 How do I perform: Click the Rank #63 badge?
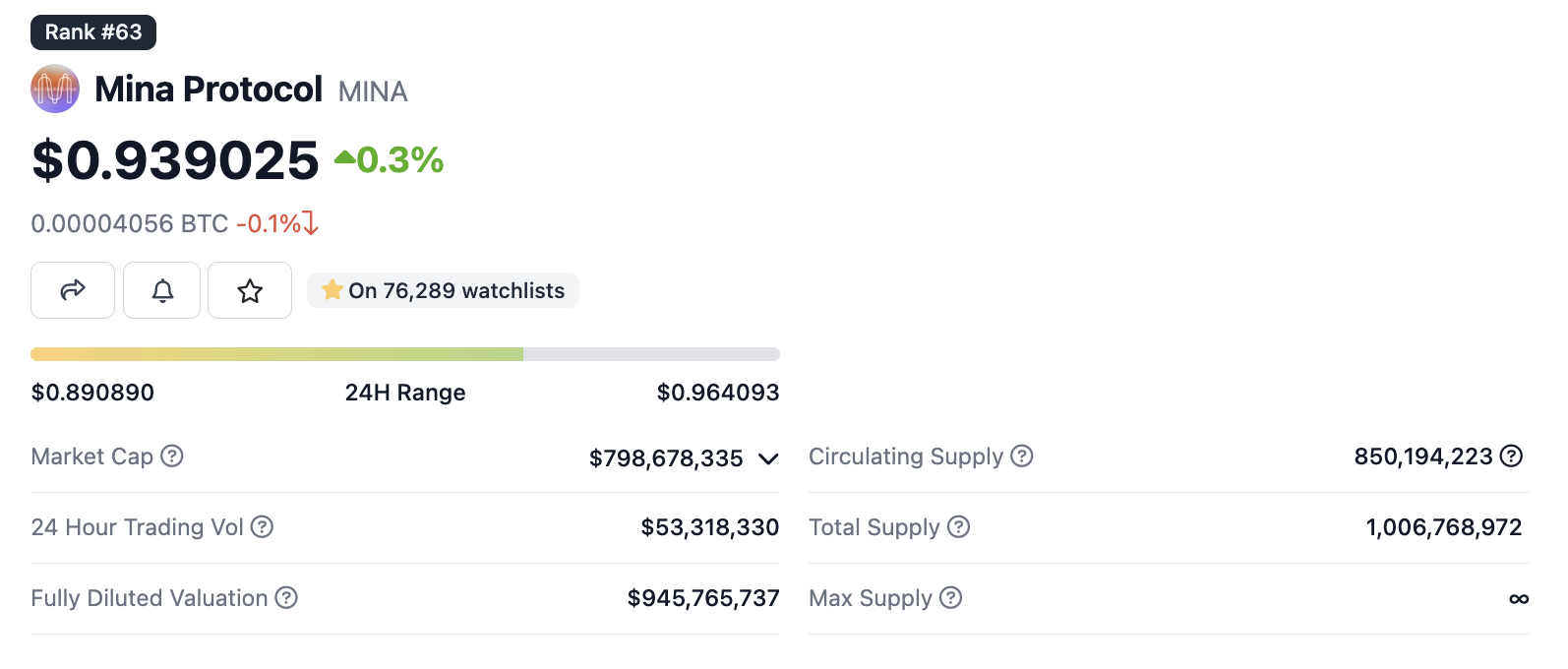93,32
